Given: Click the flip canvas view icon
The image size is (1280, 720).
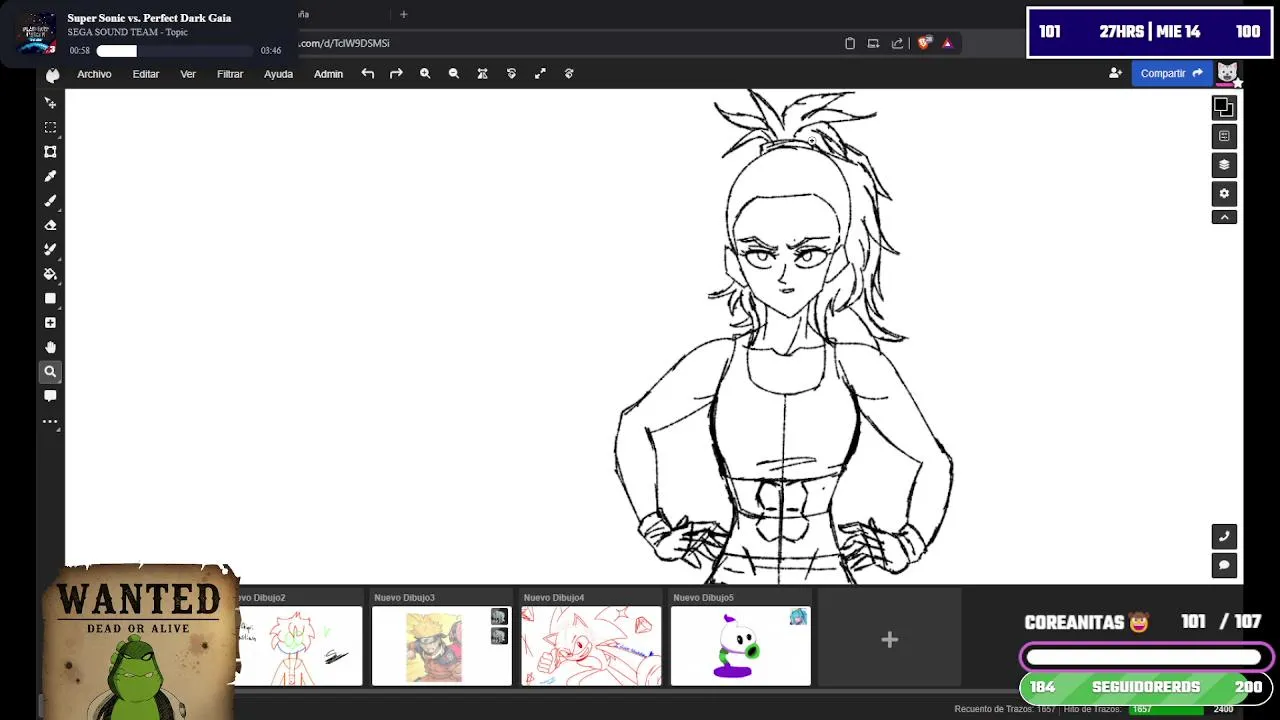Looking at the screenshot, I should click(x=483, y=74).
